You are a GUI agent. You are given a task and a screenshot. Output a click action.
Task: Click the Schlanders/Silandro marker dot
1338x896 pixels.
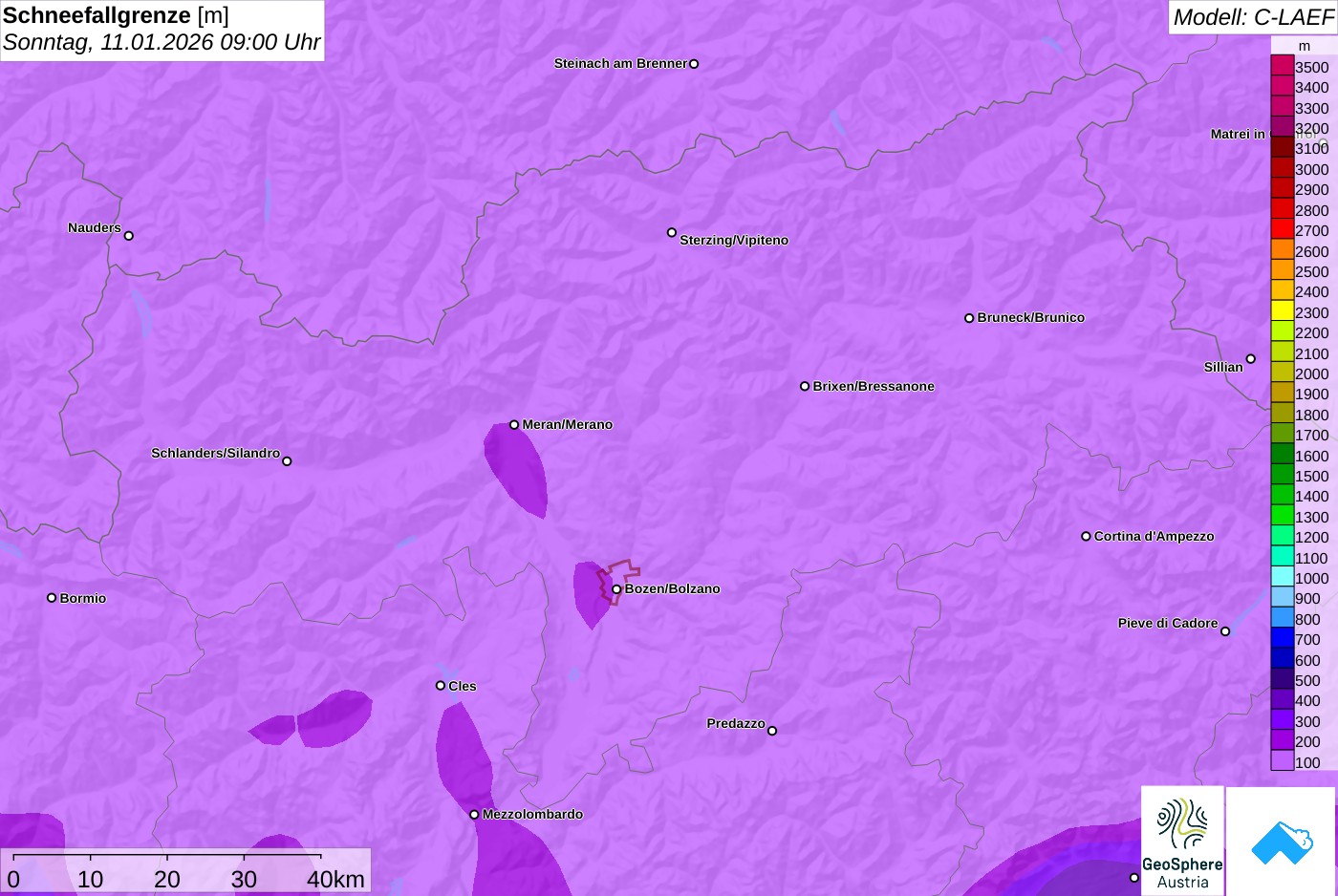287,461
